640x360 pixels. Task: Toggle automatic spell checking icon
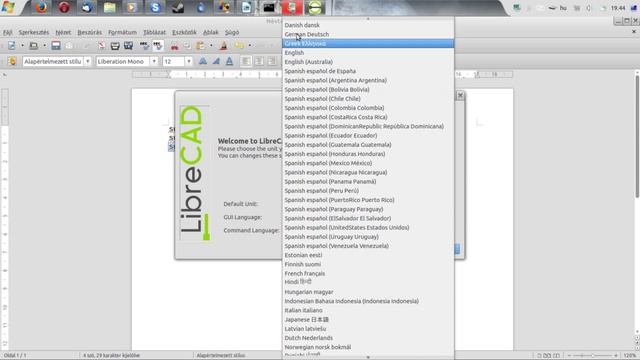coord(158,46)
